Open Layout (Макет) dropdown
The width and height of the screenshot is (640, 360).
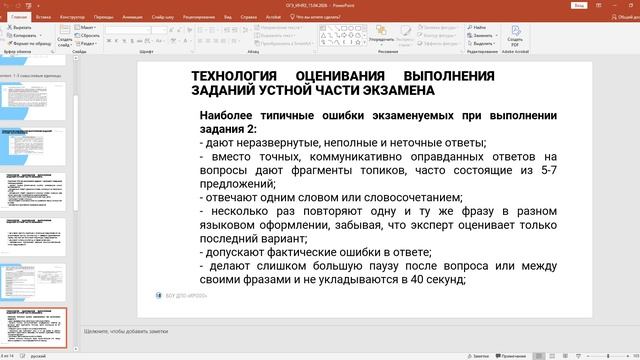(85, 27)
